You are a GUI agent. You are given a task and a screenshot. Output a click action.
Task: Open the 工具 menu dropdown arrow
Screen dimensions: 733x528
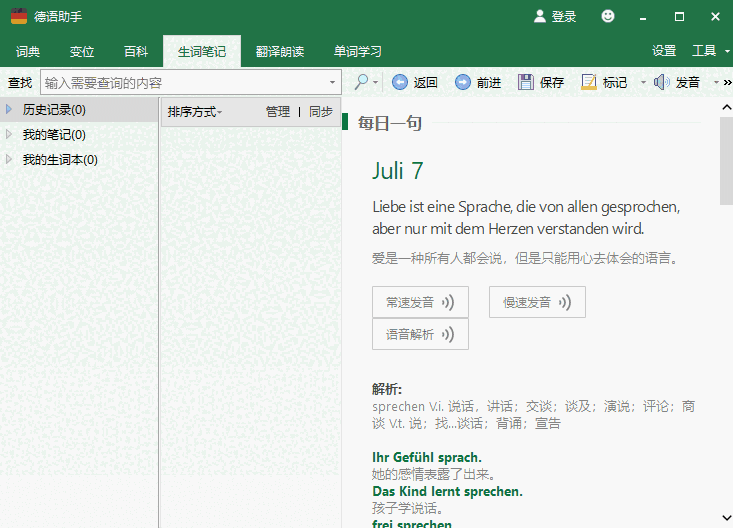pyautogui.click(x=727, y=51)
